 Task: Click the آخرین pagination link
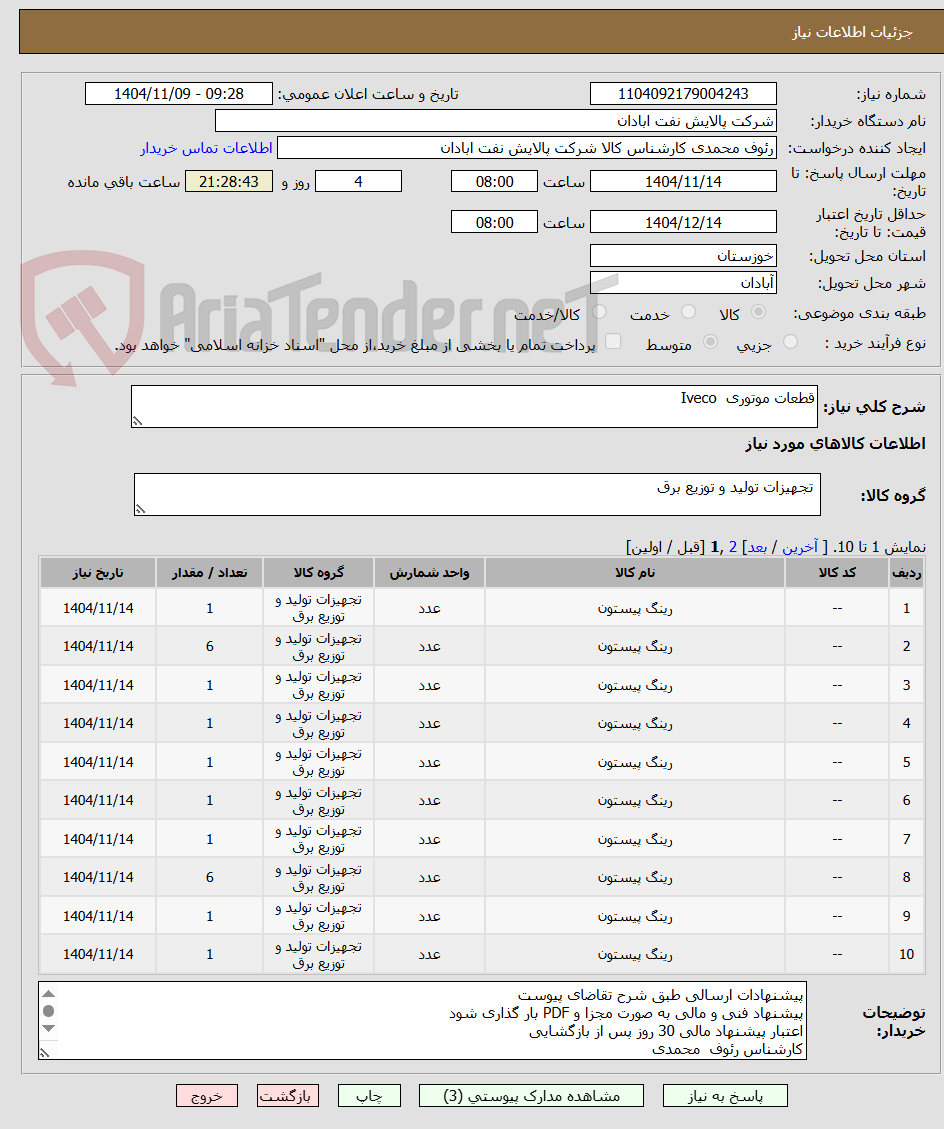pyautogui.click(x=800, y=547)
